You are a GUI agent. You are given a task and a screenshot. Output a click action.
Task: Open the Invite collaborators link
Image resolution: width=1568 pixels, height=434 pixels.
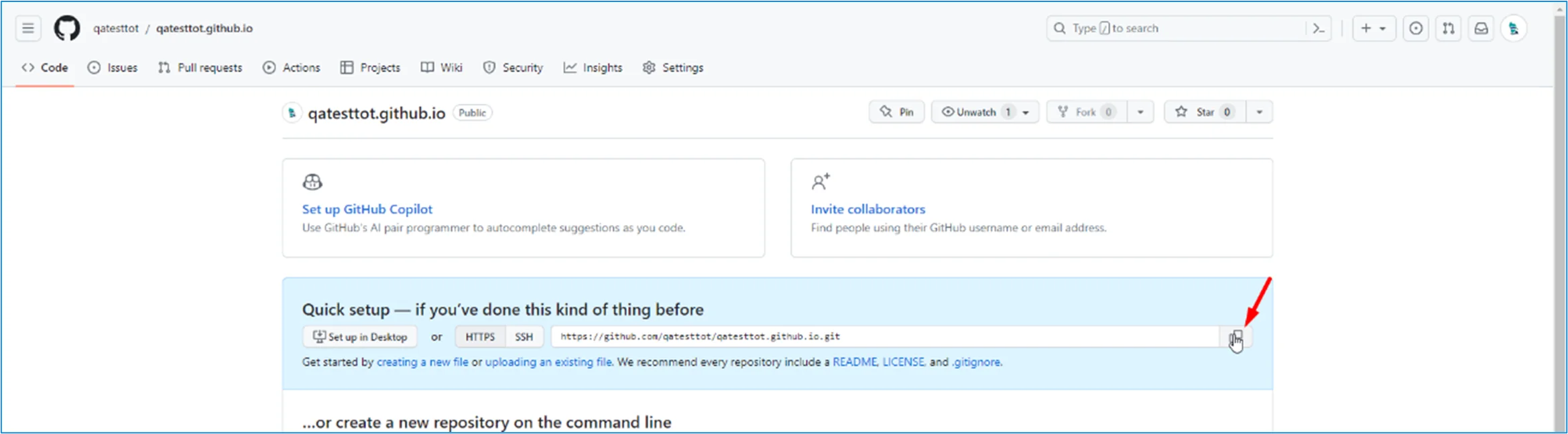[x=867, y=209]
